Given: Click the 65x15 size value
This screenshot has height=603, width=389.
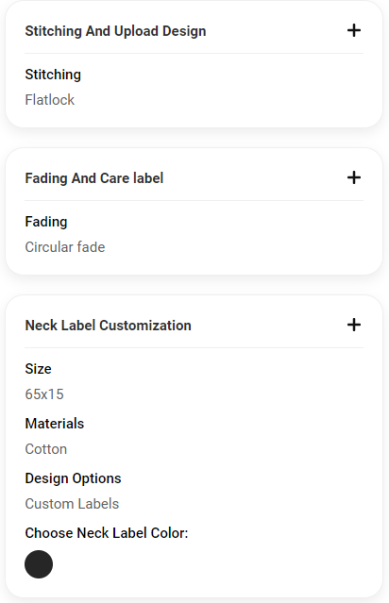Looking at the screenshot, I should (44, 394).
